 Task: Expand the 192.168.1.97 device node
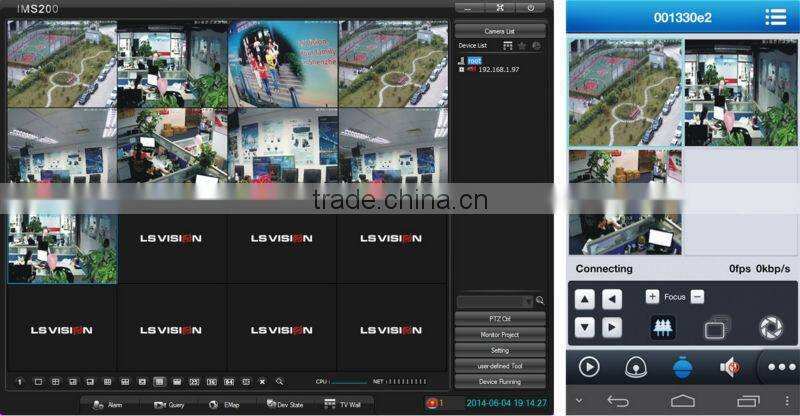tap(461, 69)
